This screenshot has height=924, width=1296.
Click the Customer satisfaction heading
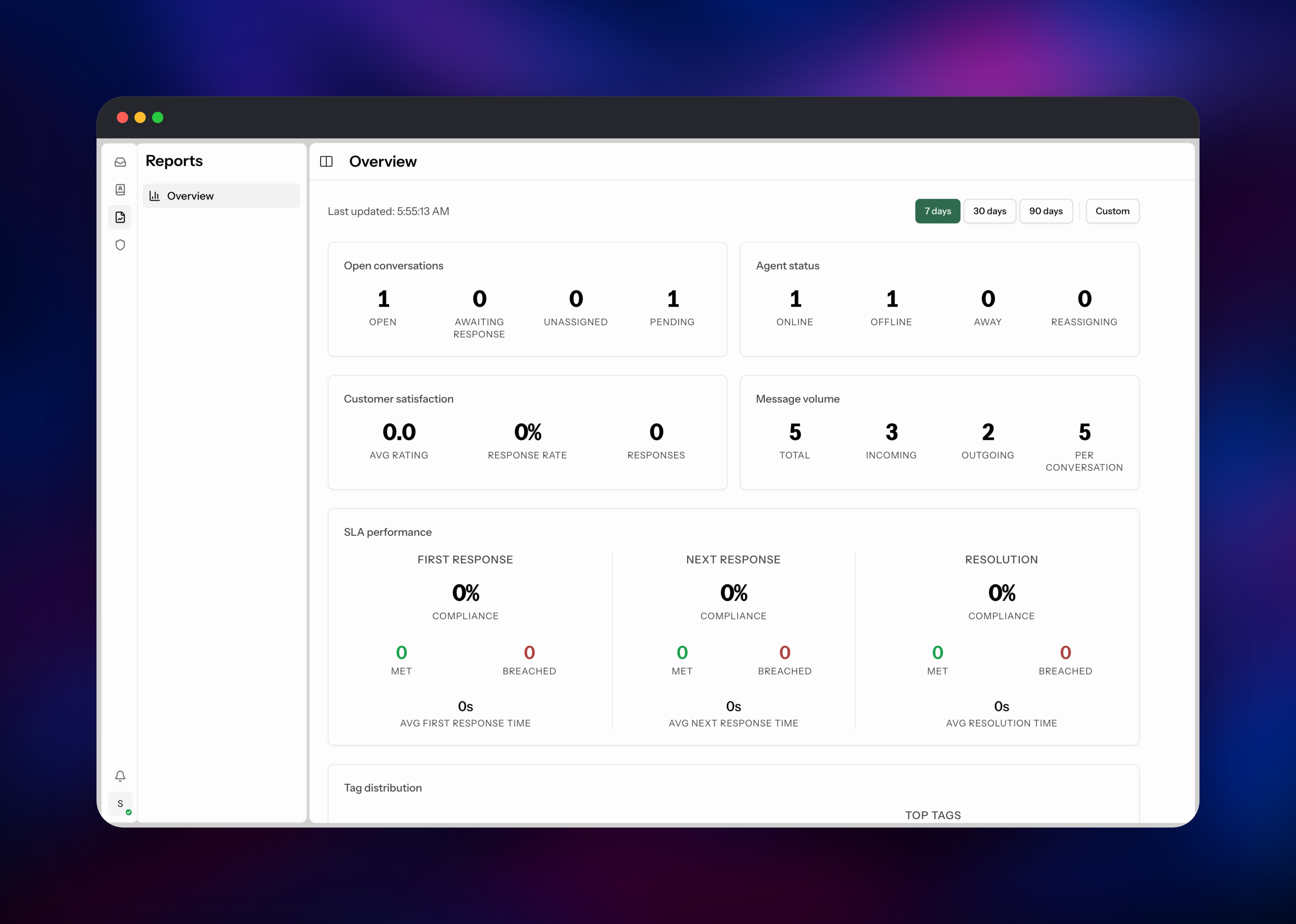398,399
